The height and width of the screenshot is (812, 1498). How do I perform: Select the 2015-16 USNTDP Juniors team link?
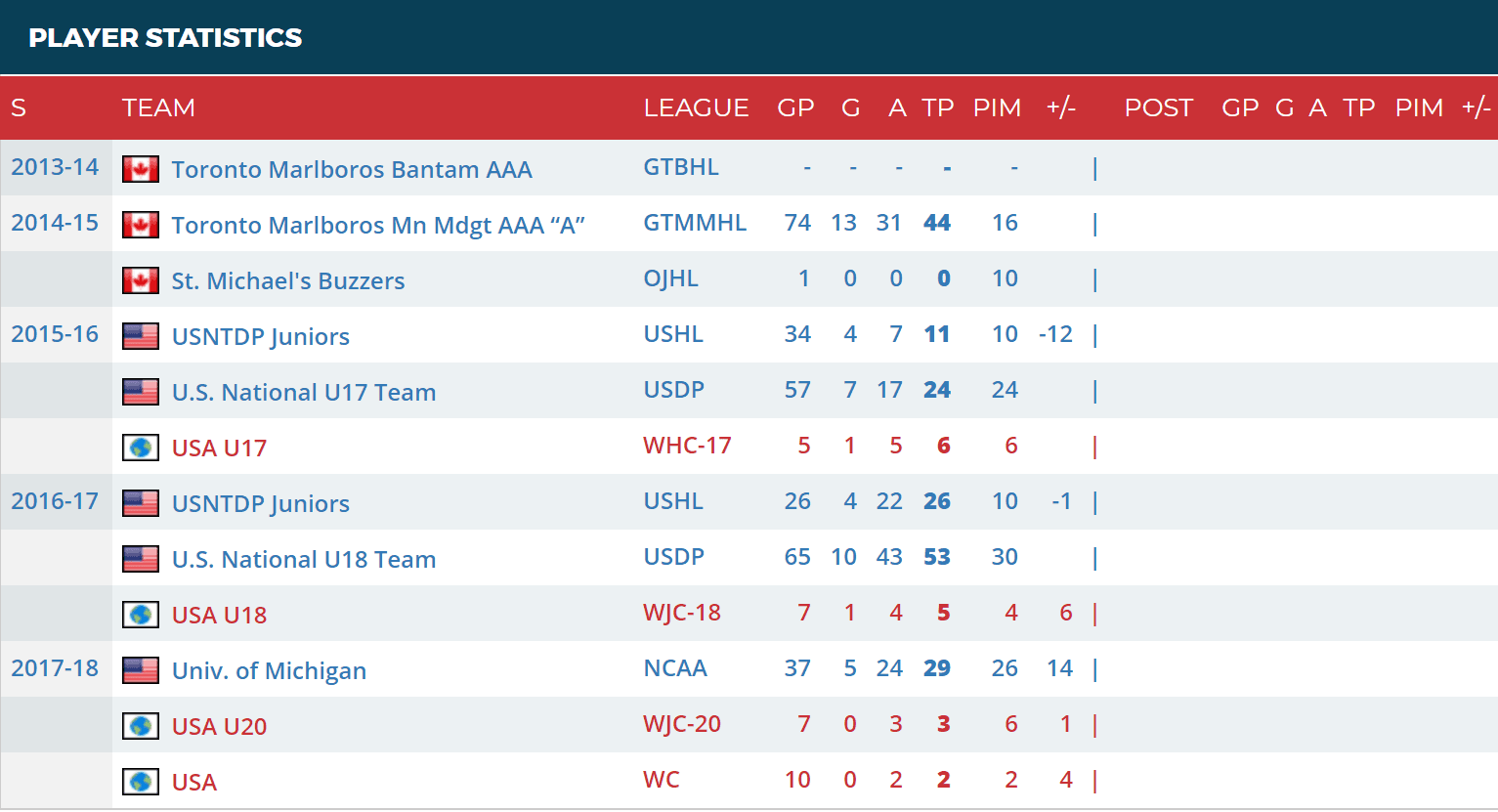(261, 337)
